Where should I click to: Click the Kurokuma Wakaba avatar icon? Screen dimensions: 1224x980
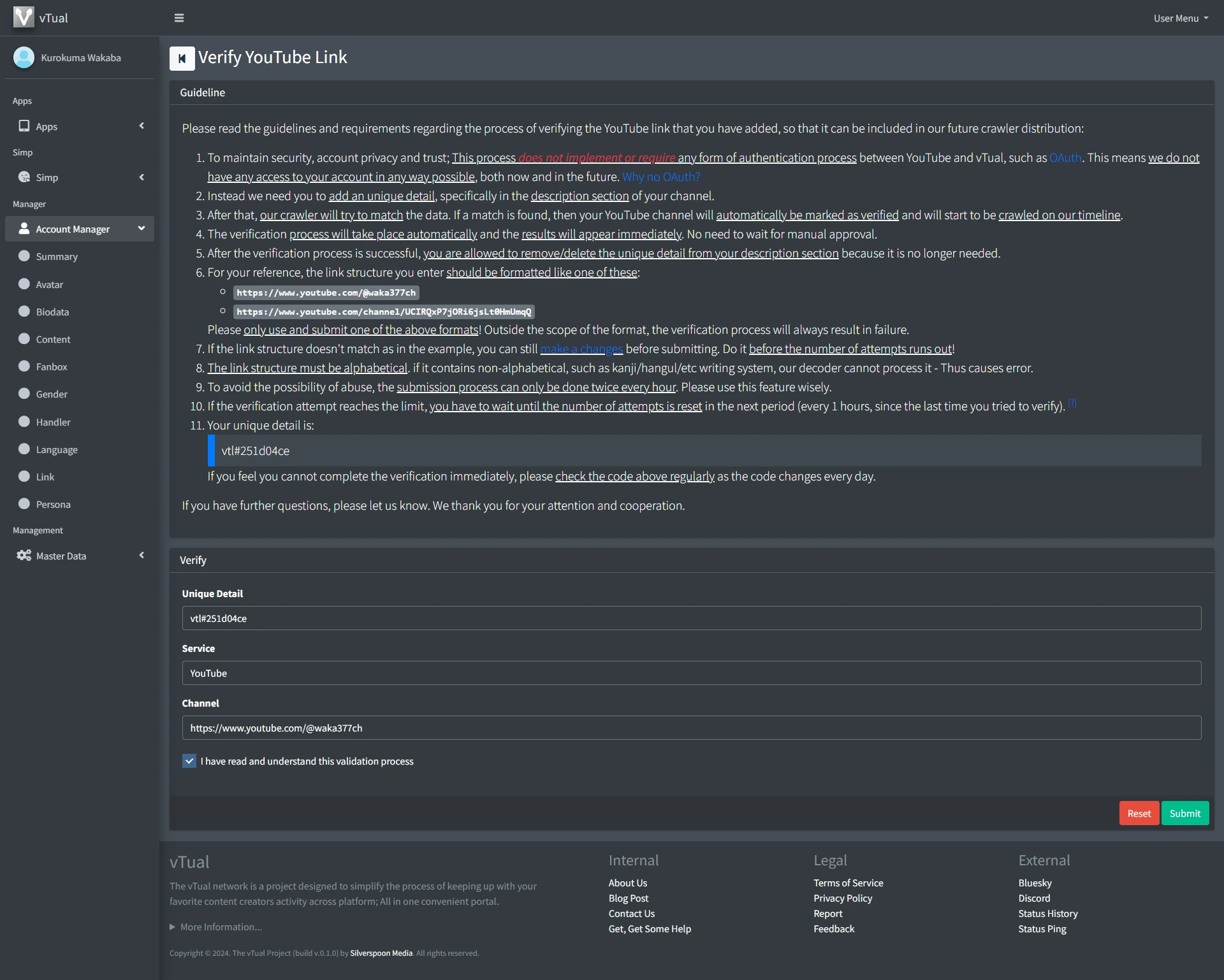coord(24,57)
